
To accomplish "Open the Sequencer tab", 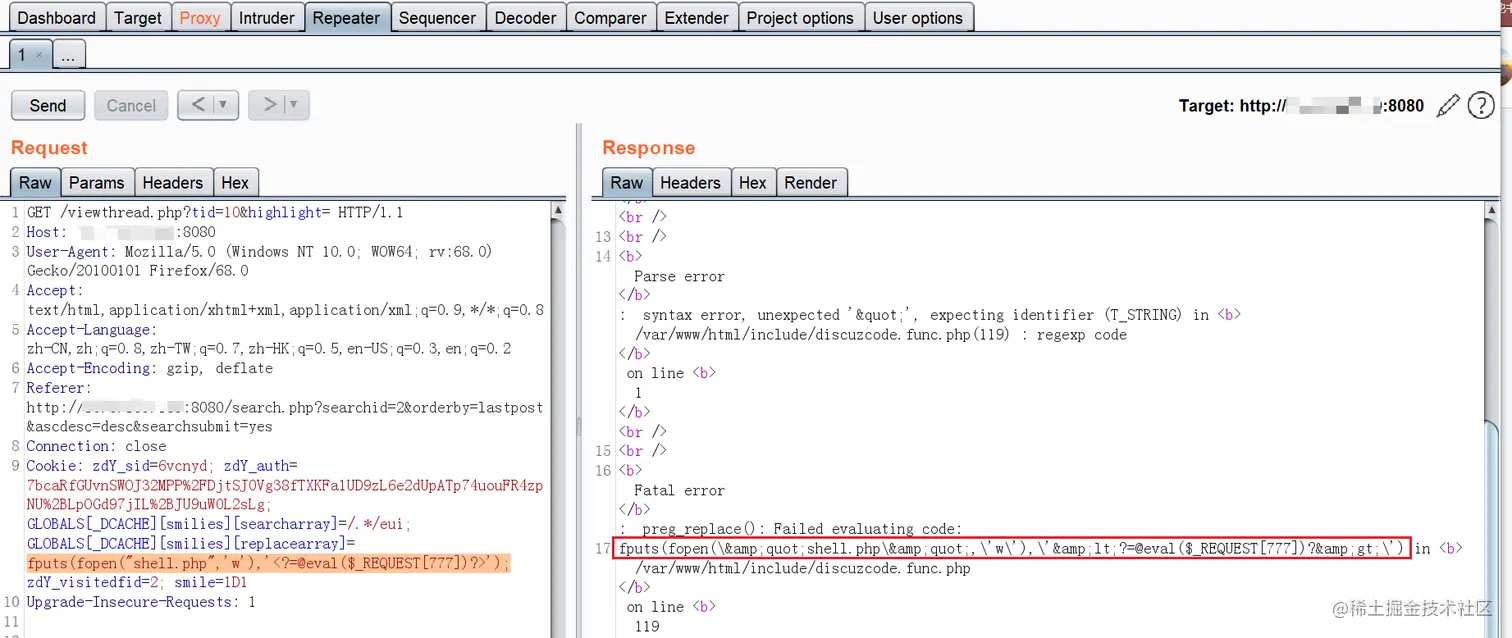I will [438, 18].
